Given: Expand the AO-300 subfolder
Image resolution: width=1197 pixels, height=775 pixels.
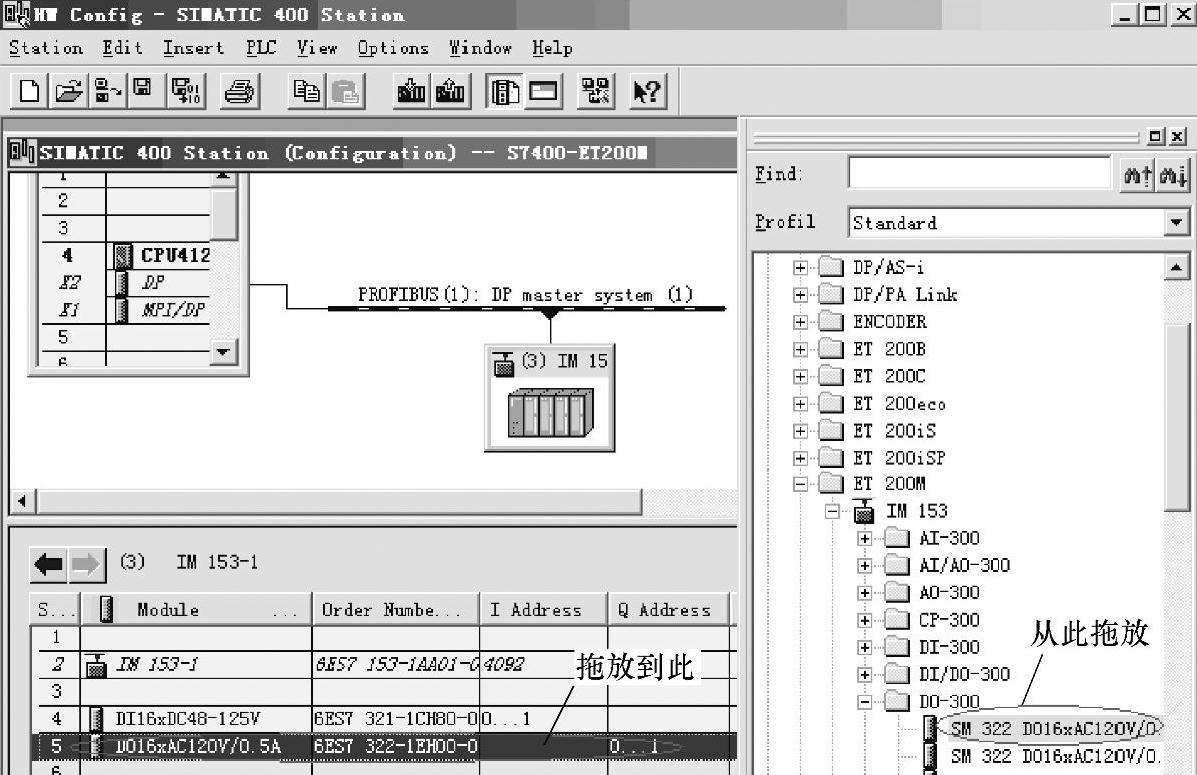Looking at the screenshot, I should point(865,593).
